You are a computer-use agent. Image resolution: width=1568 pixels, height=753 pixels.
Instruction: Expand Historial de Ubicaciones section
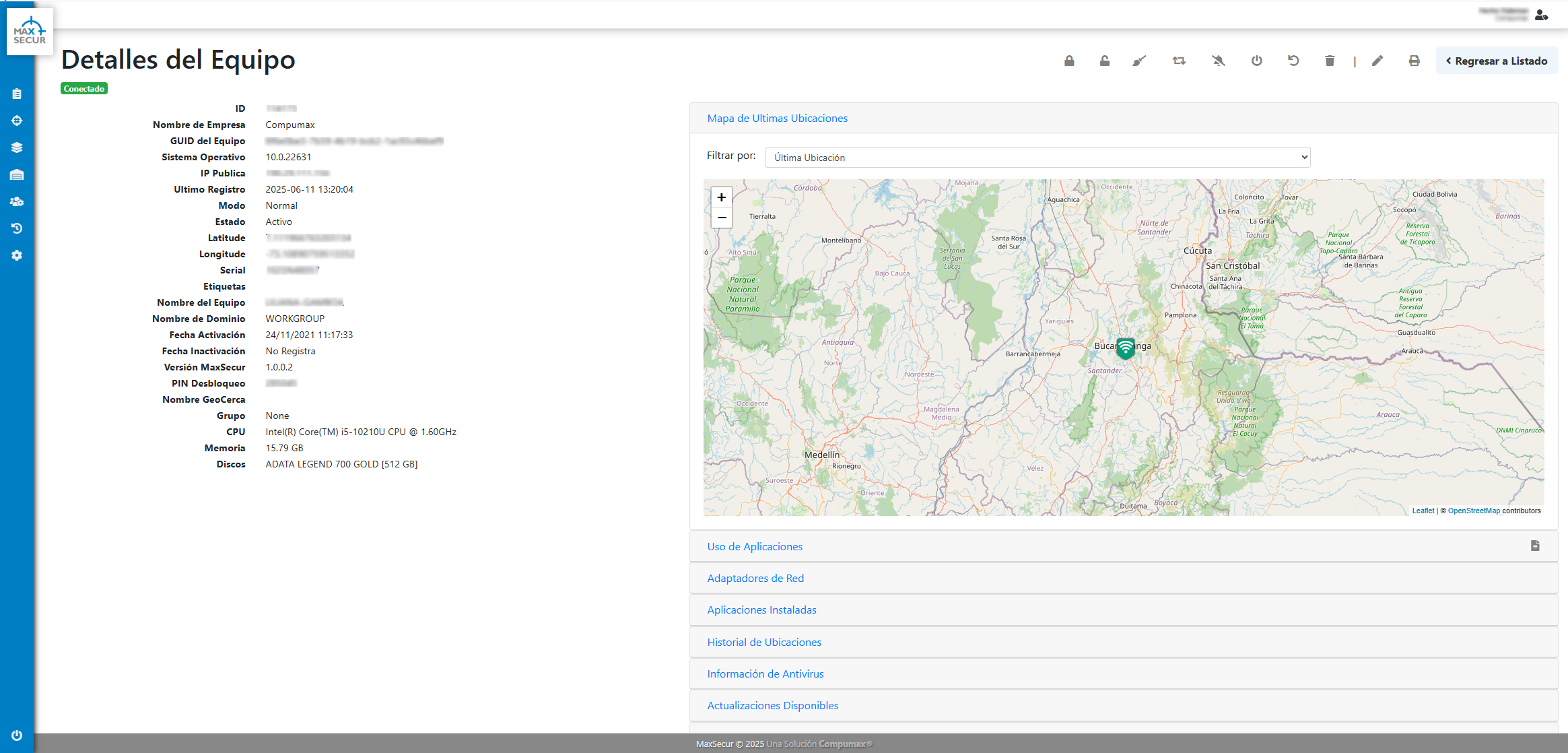(x=765, y=643)
